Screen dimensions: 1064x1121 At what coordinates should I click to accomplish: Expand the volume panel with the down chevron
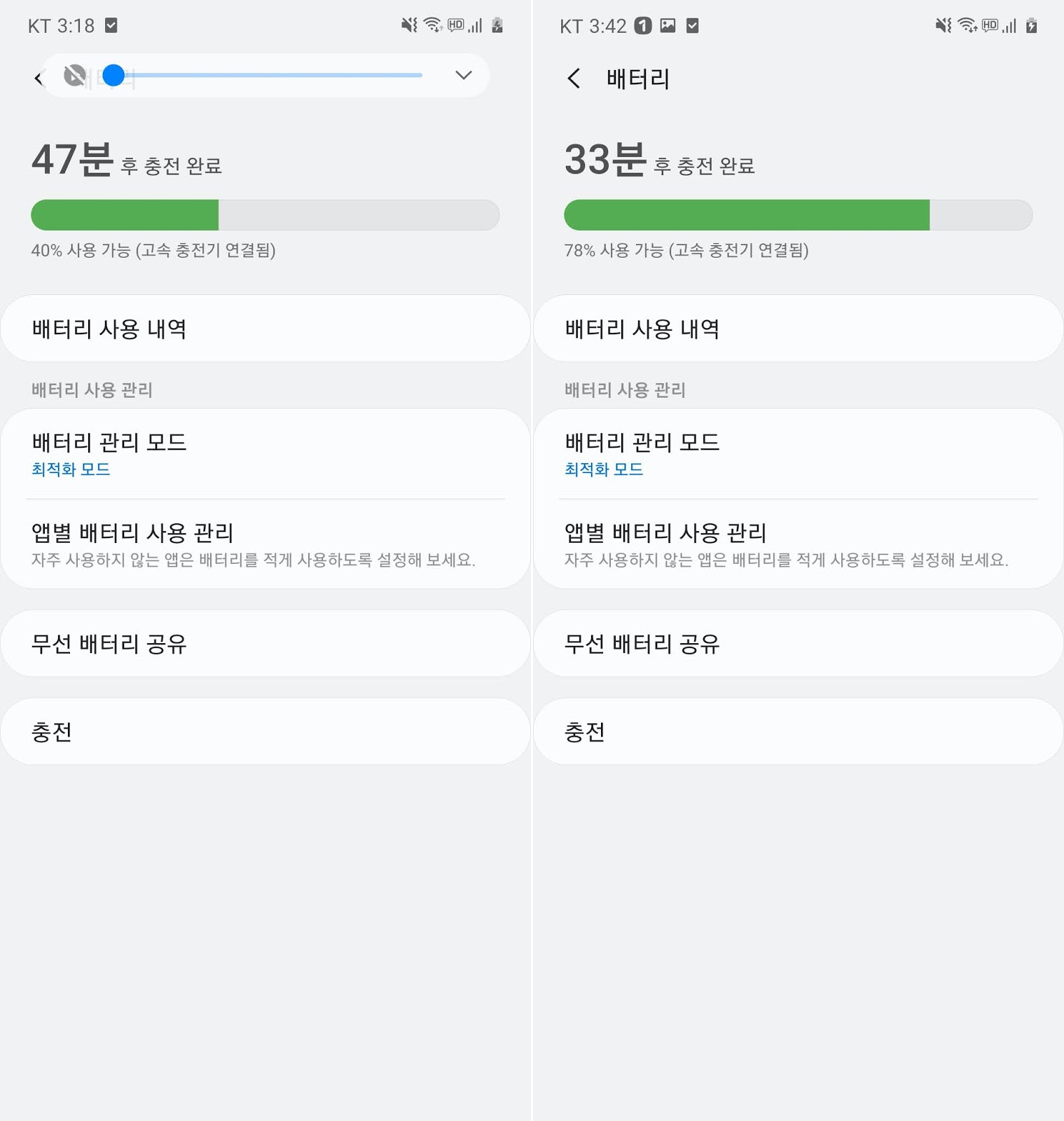point(463,75)
